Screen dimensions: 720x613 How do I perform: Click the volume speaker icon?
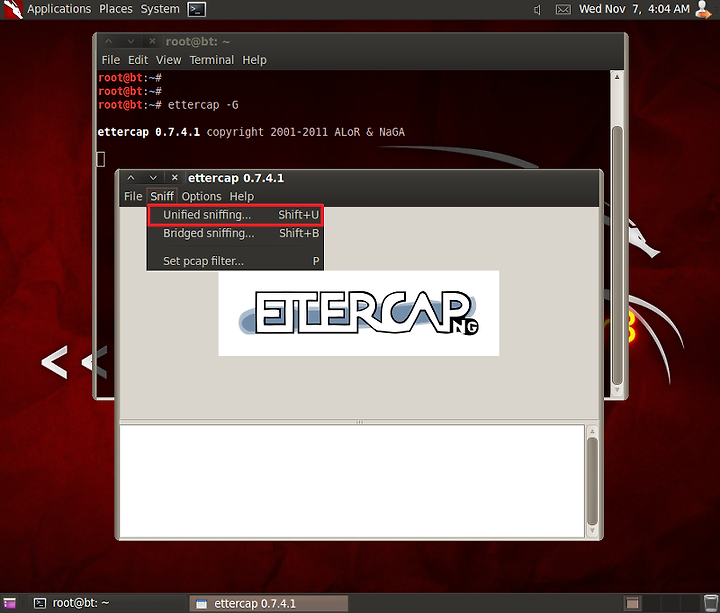[537, 9]
